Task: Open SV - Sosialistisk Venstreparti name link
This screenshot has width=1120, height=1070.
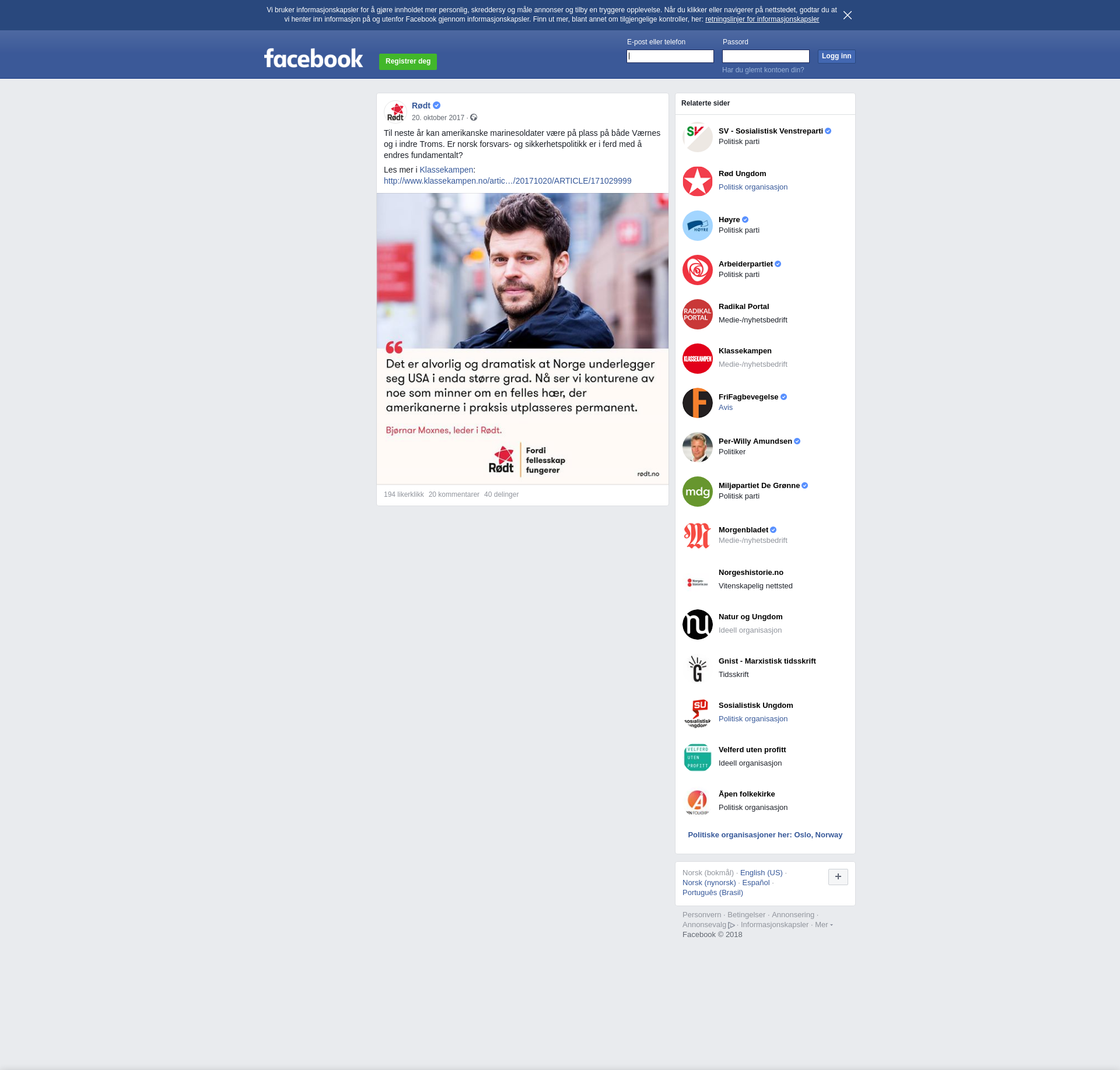Action: 771,131
